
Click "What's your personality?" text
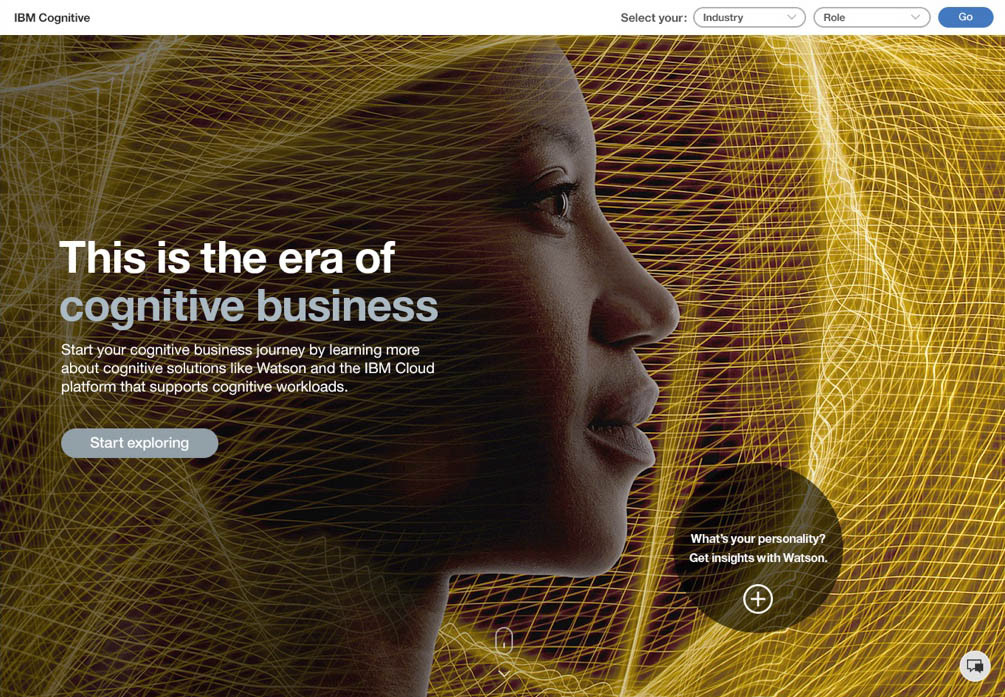758,539
